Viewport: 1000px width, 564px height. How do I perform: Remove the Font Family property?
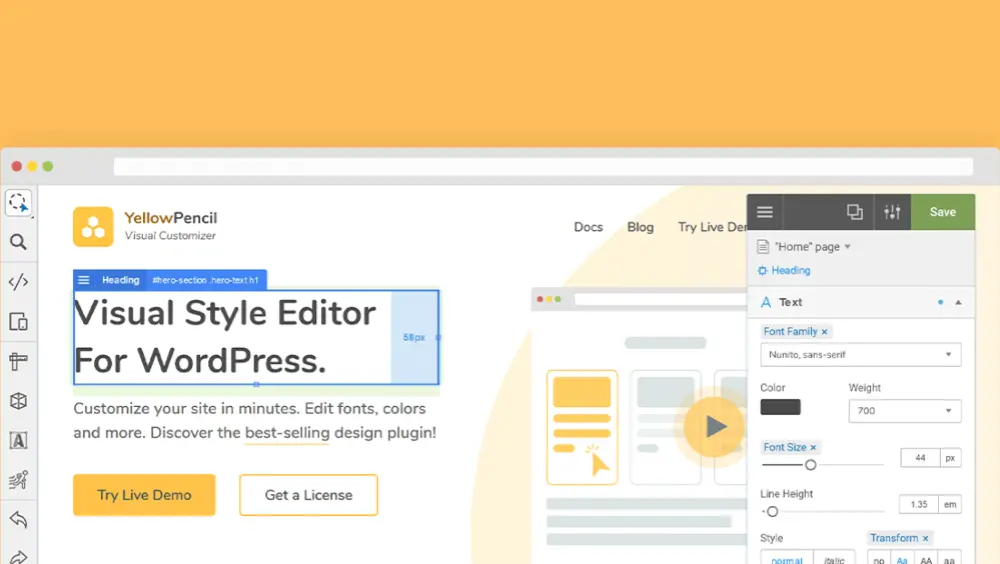pos(825,332)
